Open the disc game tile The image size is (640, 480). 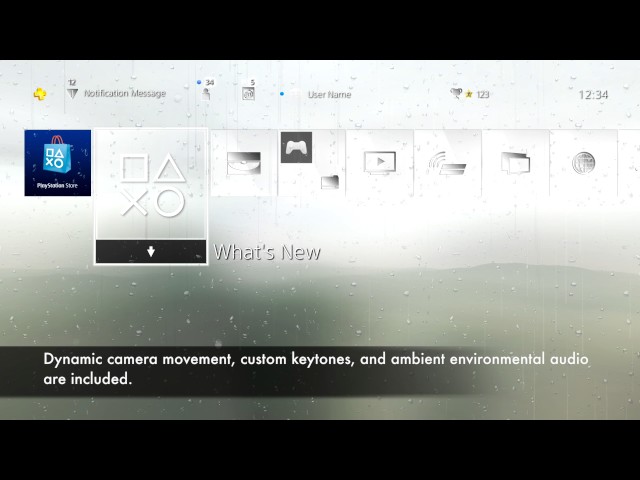pyautogui.click(x=244, y=163)
